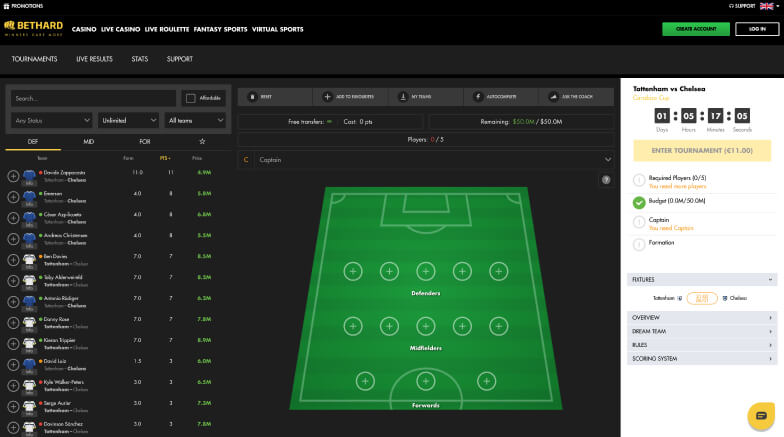The height and width of the screenshot is (437, 784).
Task: Click the Ask the Coach icon
Action: [x=553, y=96]
